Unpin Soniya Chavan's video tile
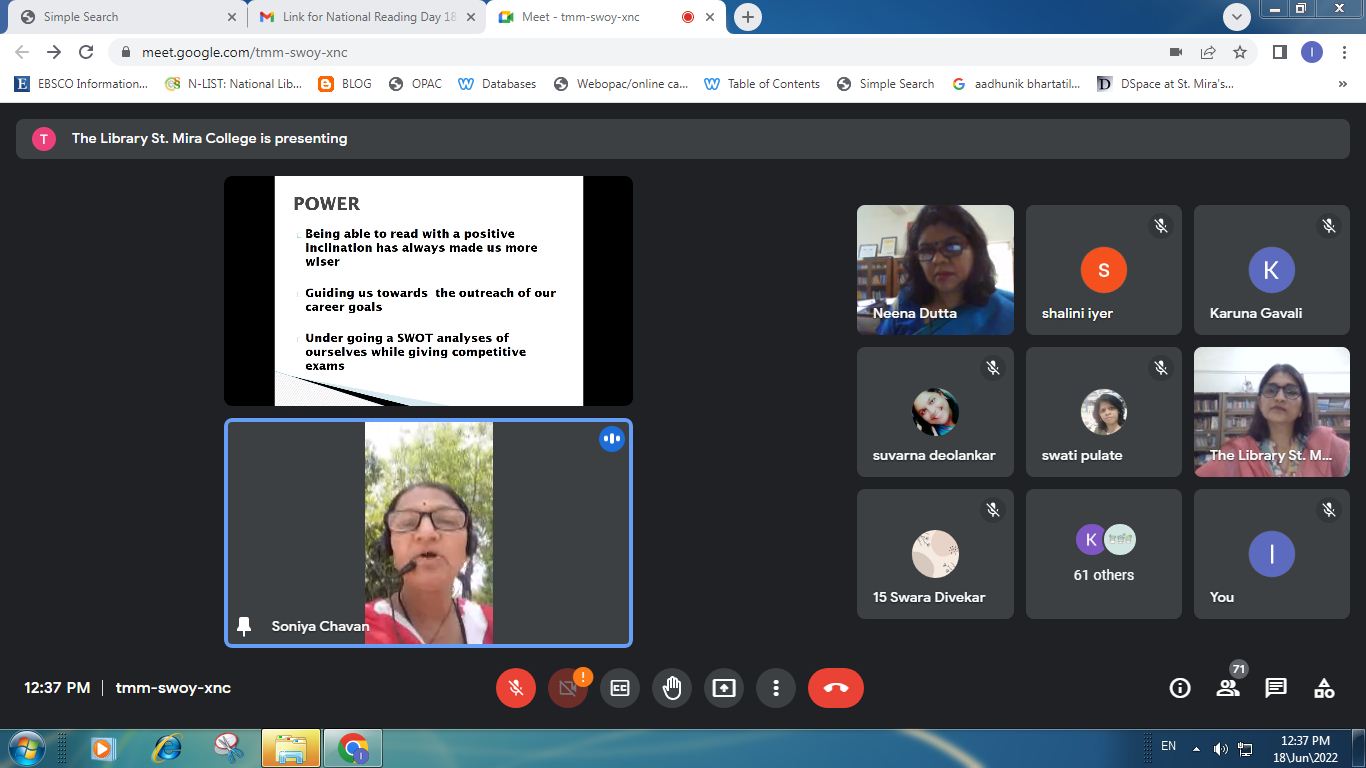 [x=243, y=625]
